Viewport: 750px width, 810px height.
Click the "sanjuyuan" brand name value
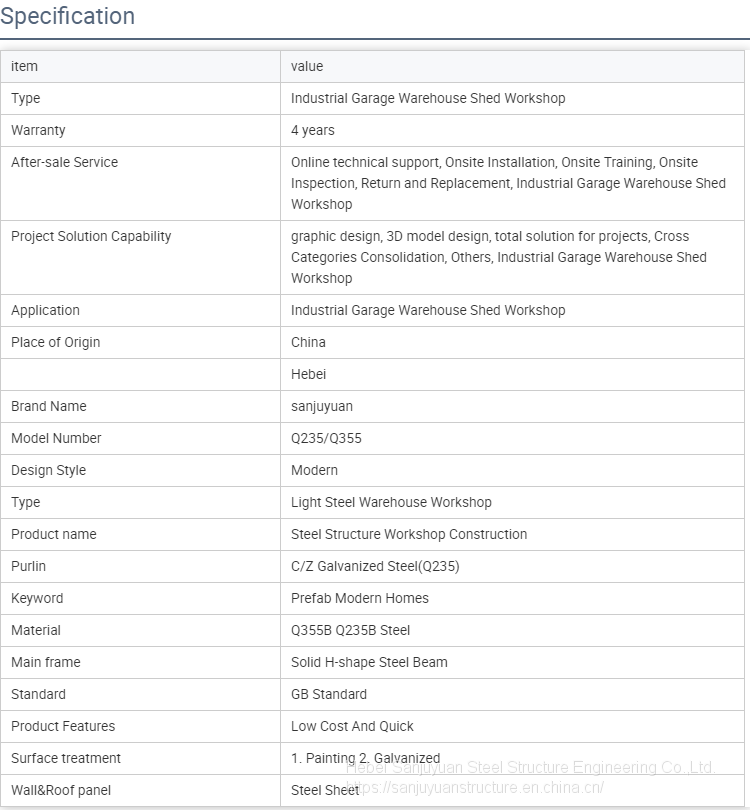pyautogui.click(x=322, y=406)
